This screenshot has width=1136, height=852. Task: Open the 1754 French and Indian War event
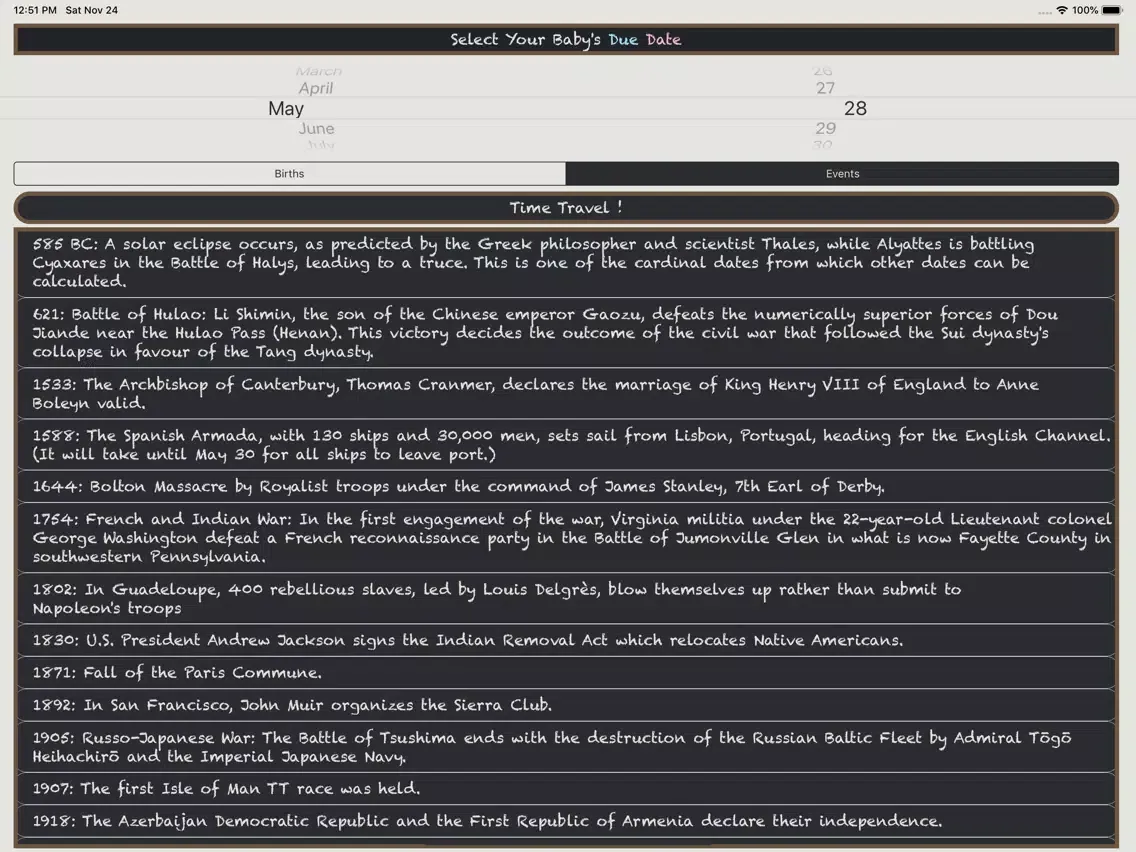tap(566, 538)
